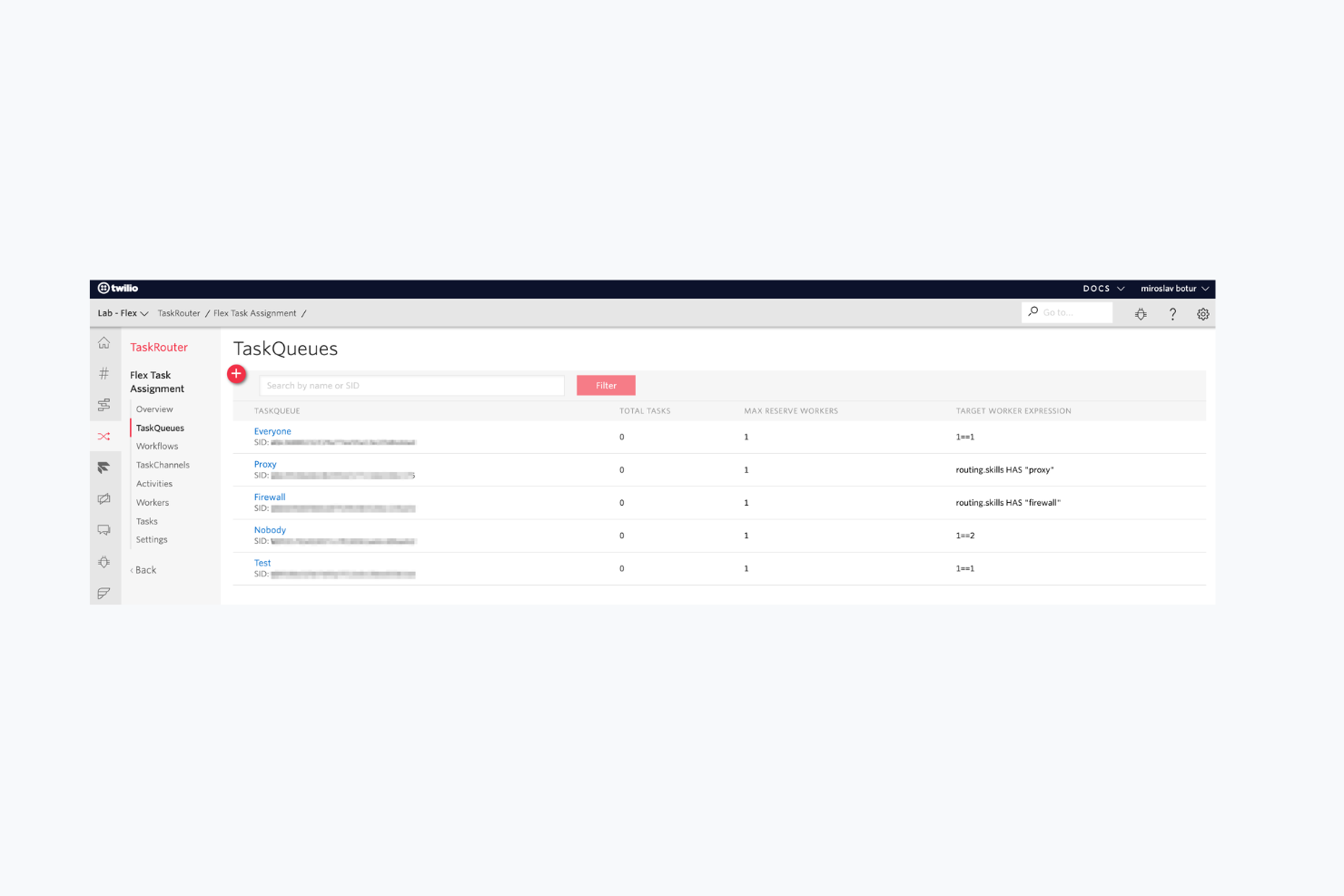This screenshot has width=1344, height=896.
Task: Go to Overview in sidebar menu
Action: 154,409
